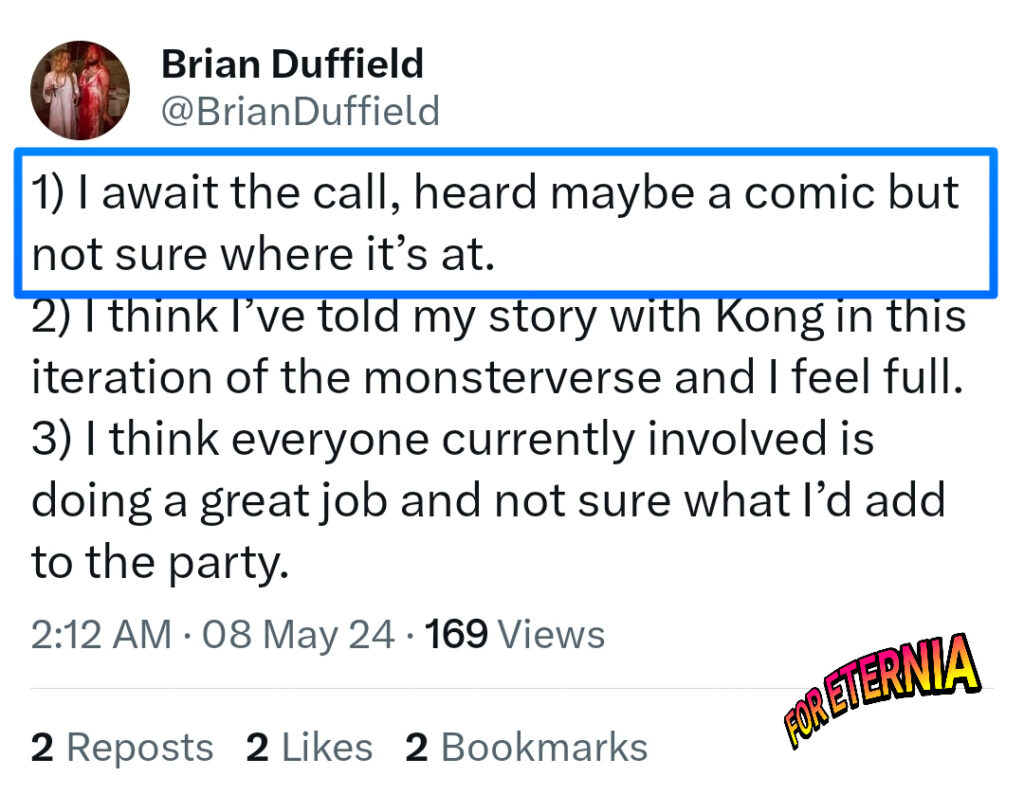The width and height of the screenshot is (1024, 795).
Task: Open the 2 Reposts list
Action: (122, 747)
